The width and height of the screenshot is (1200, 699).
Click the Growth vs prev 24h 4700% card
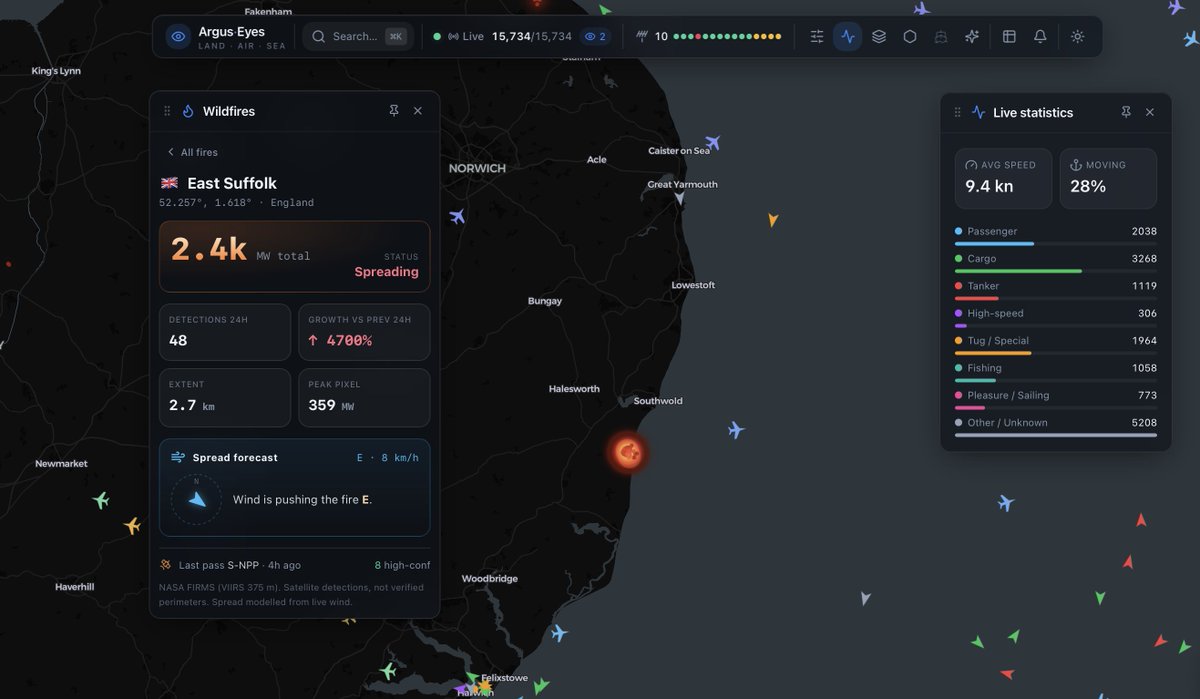tap(364, 332)
